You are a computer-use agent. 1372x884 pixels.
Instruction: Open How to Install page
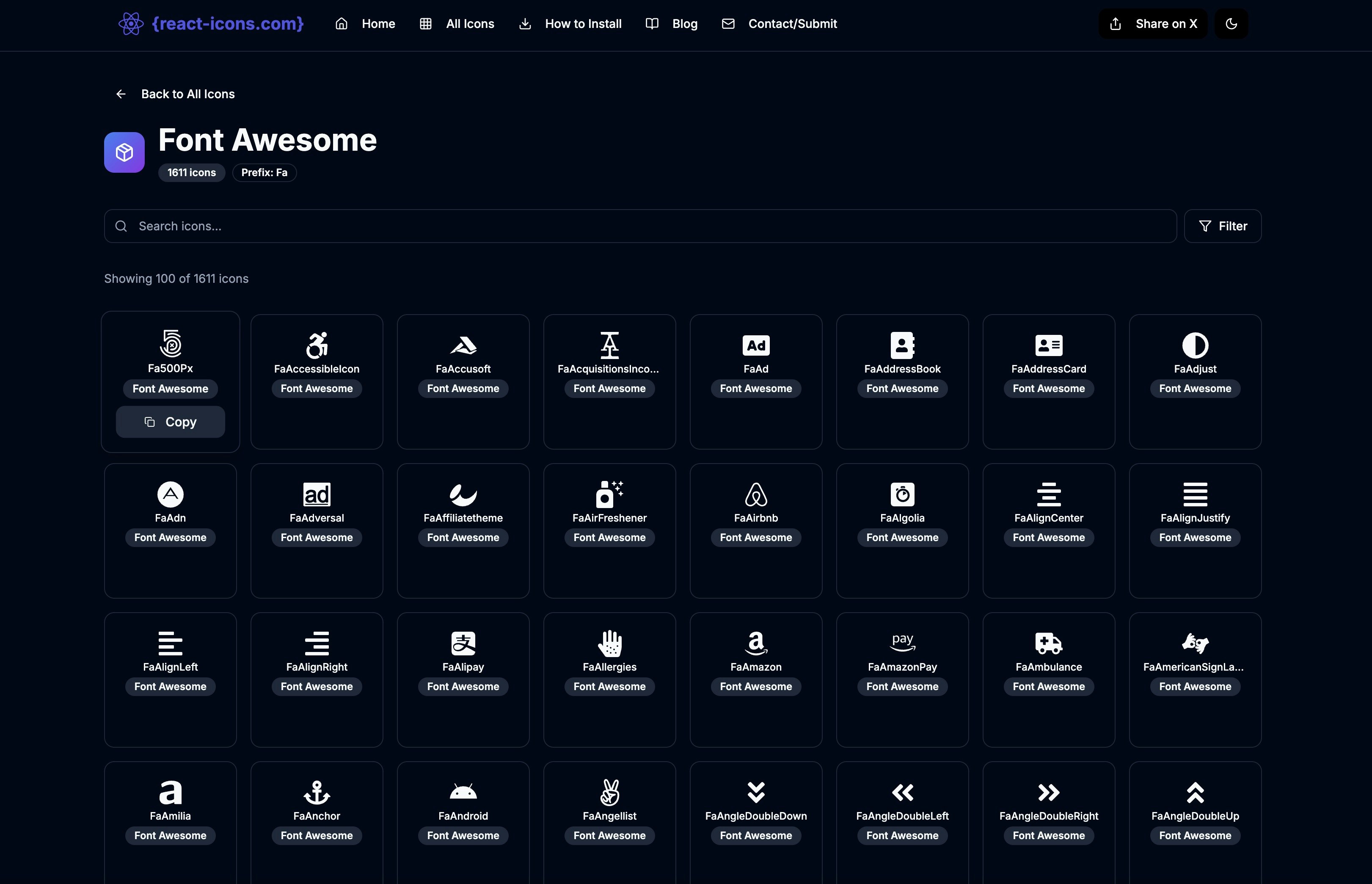pyautogui.click(x=570, y=24)
